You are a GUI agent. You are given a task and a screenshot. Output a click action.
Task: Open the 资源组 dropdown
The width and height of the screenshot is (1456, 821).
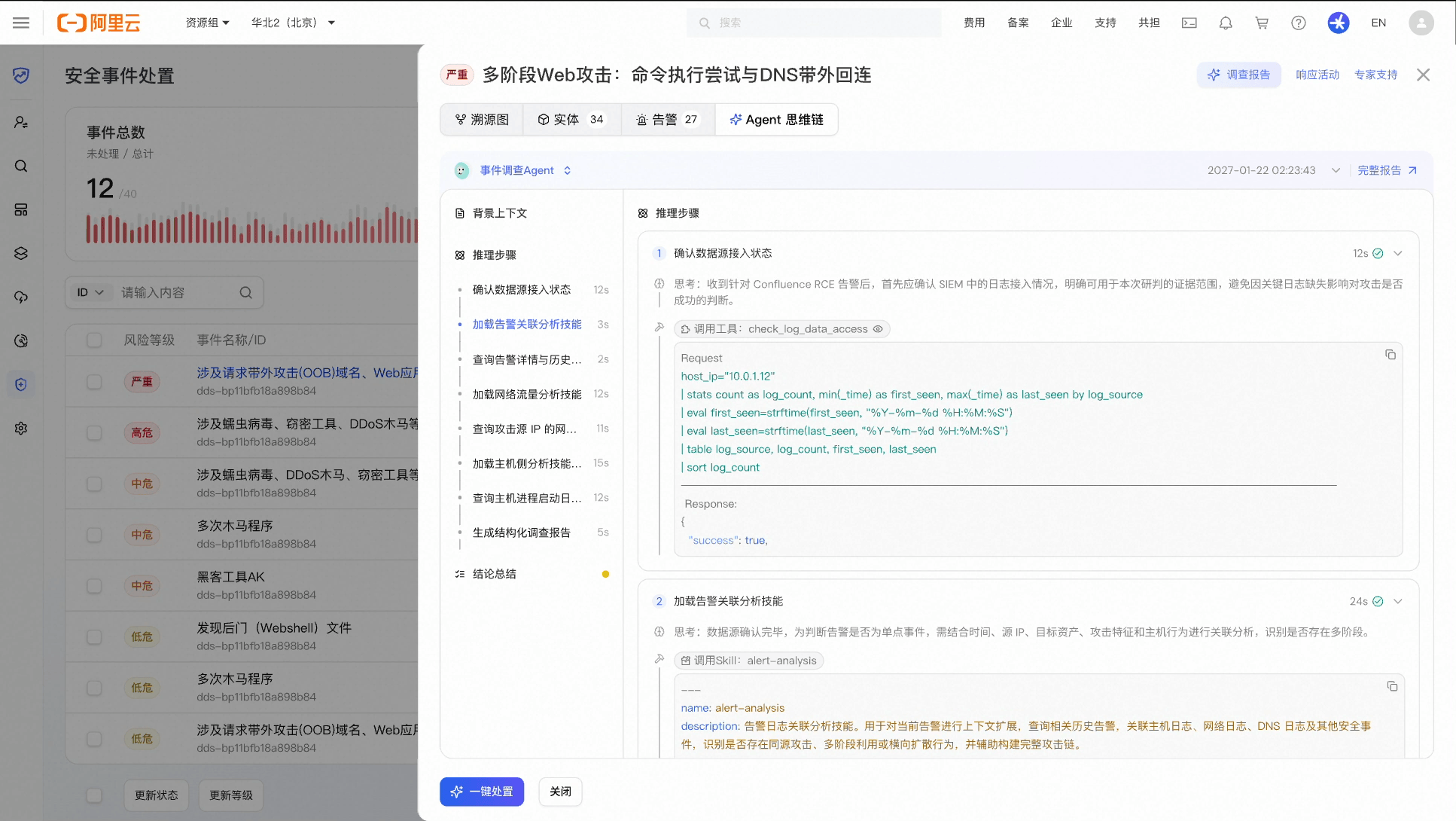(x=208, y=23)
